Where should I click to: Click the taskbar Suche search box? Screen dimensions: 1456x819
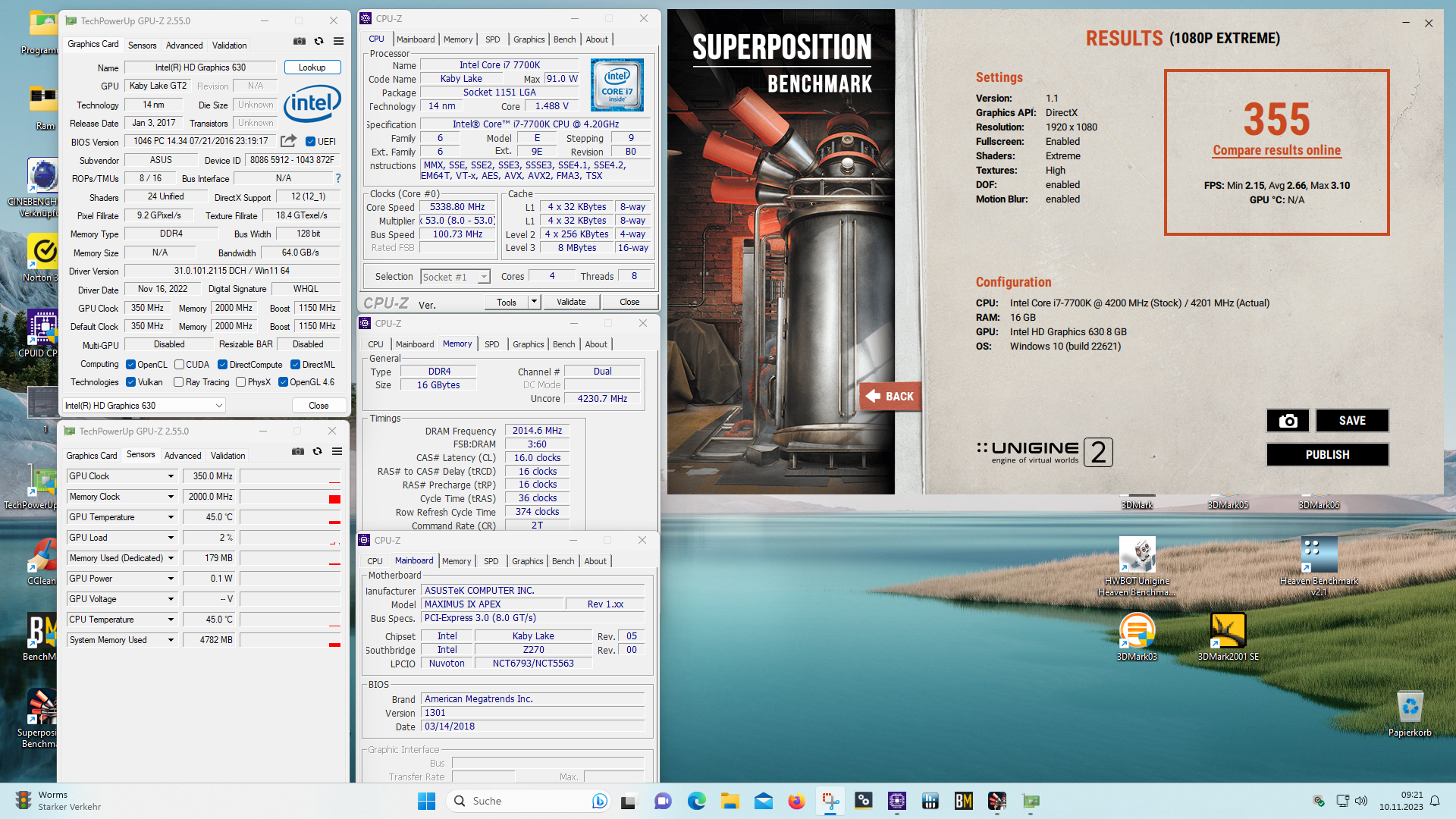tap(528, 801)
